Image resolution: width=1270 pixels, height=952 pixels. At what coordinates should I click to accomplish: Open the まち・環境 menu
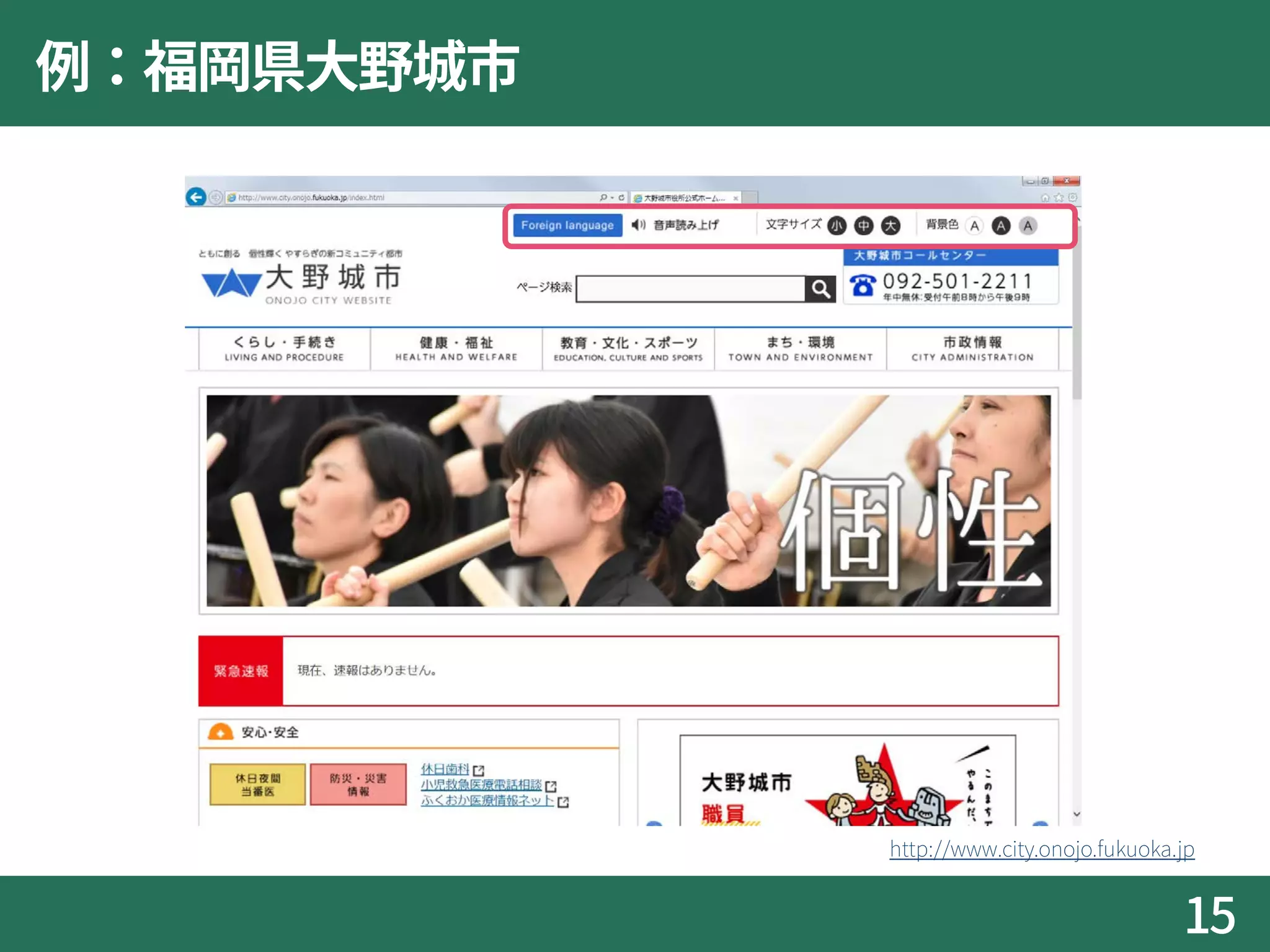[x=801, y=349]
